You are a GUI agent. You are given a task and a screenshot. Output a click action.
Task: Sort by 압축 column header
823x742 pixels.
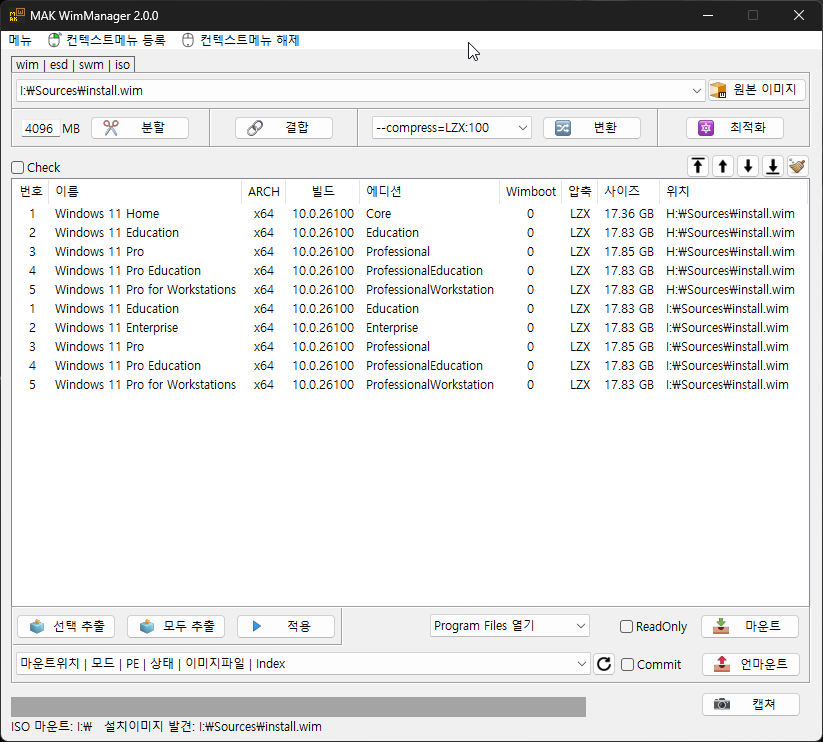point(579,192)
